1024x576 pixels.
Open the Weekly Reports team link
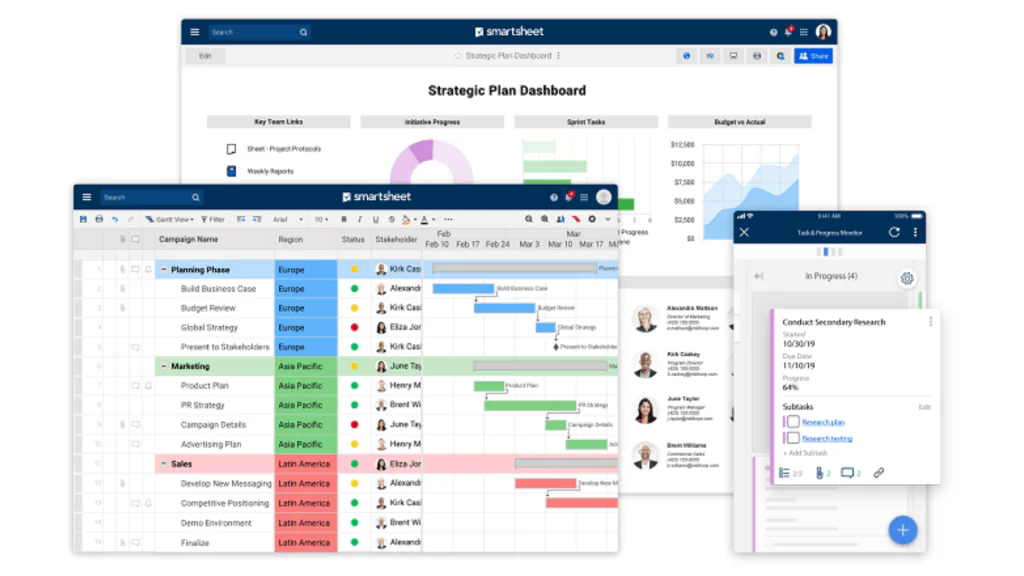270,171
